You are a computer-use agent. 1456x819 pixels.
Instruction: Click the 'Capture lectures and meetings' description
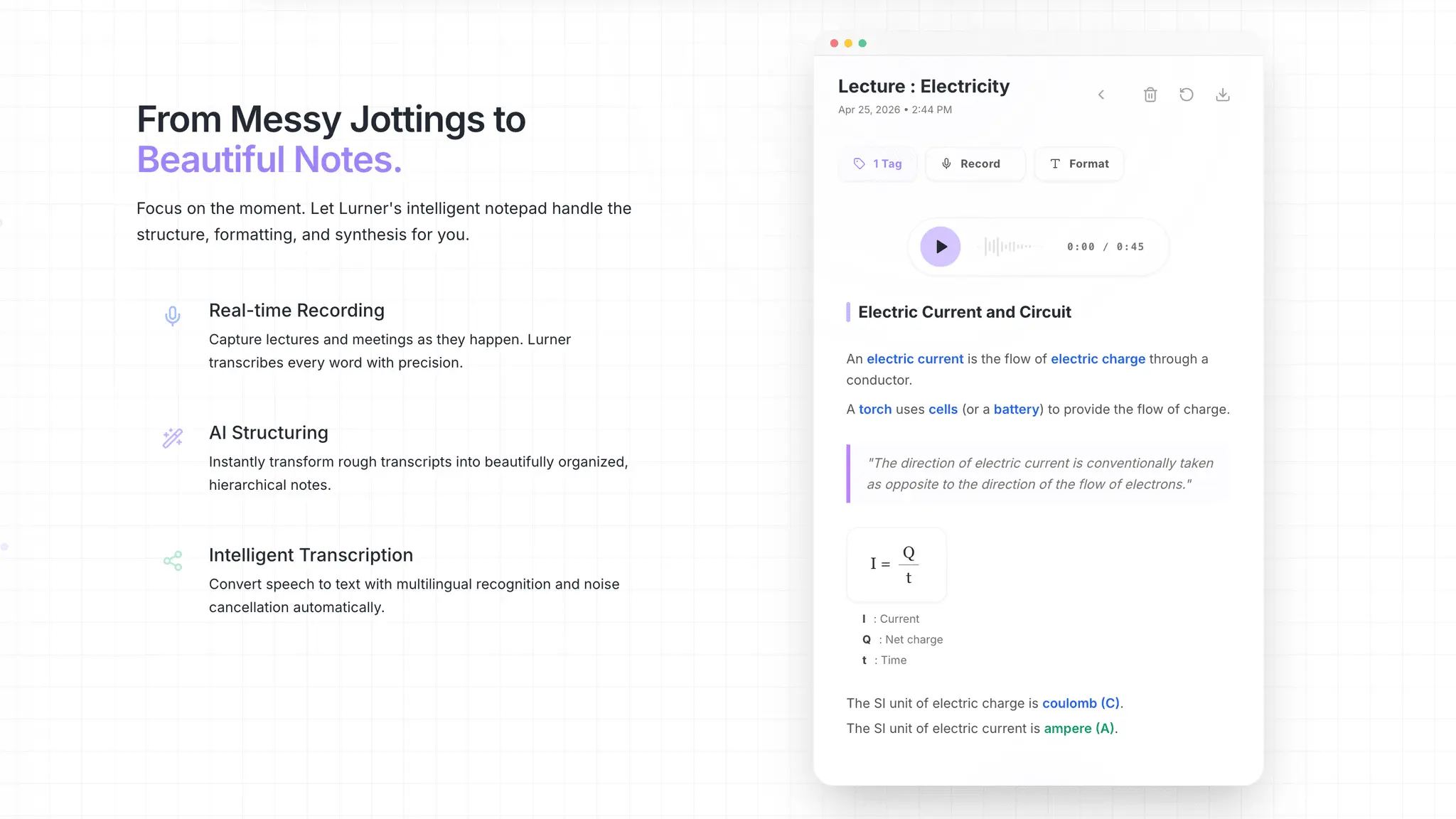click(x=390, y=351)
